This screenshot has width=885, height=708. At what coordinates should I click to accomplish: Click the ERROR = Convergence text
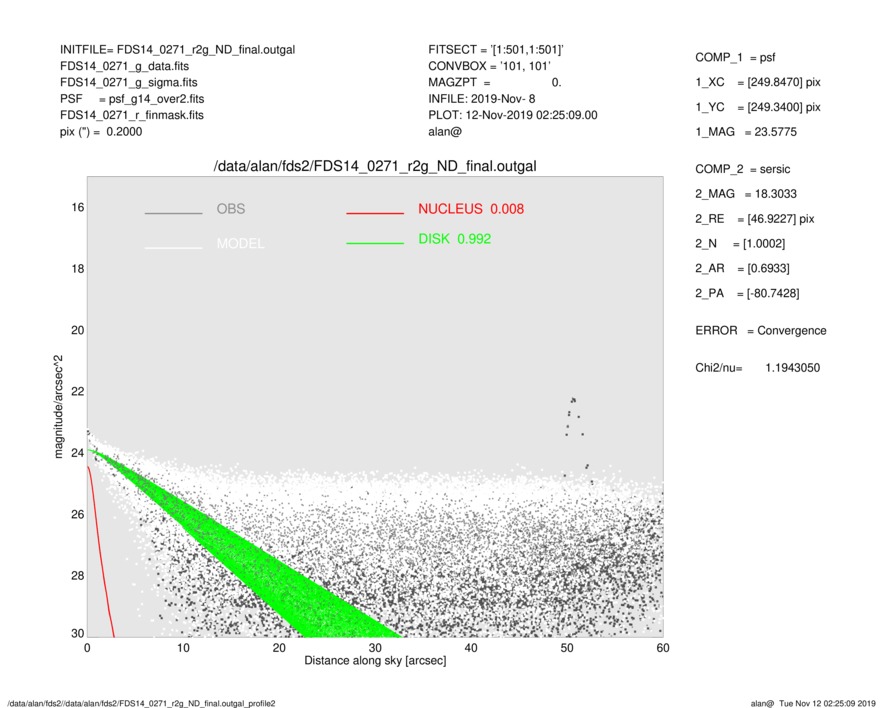click(x=760, y=331)
